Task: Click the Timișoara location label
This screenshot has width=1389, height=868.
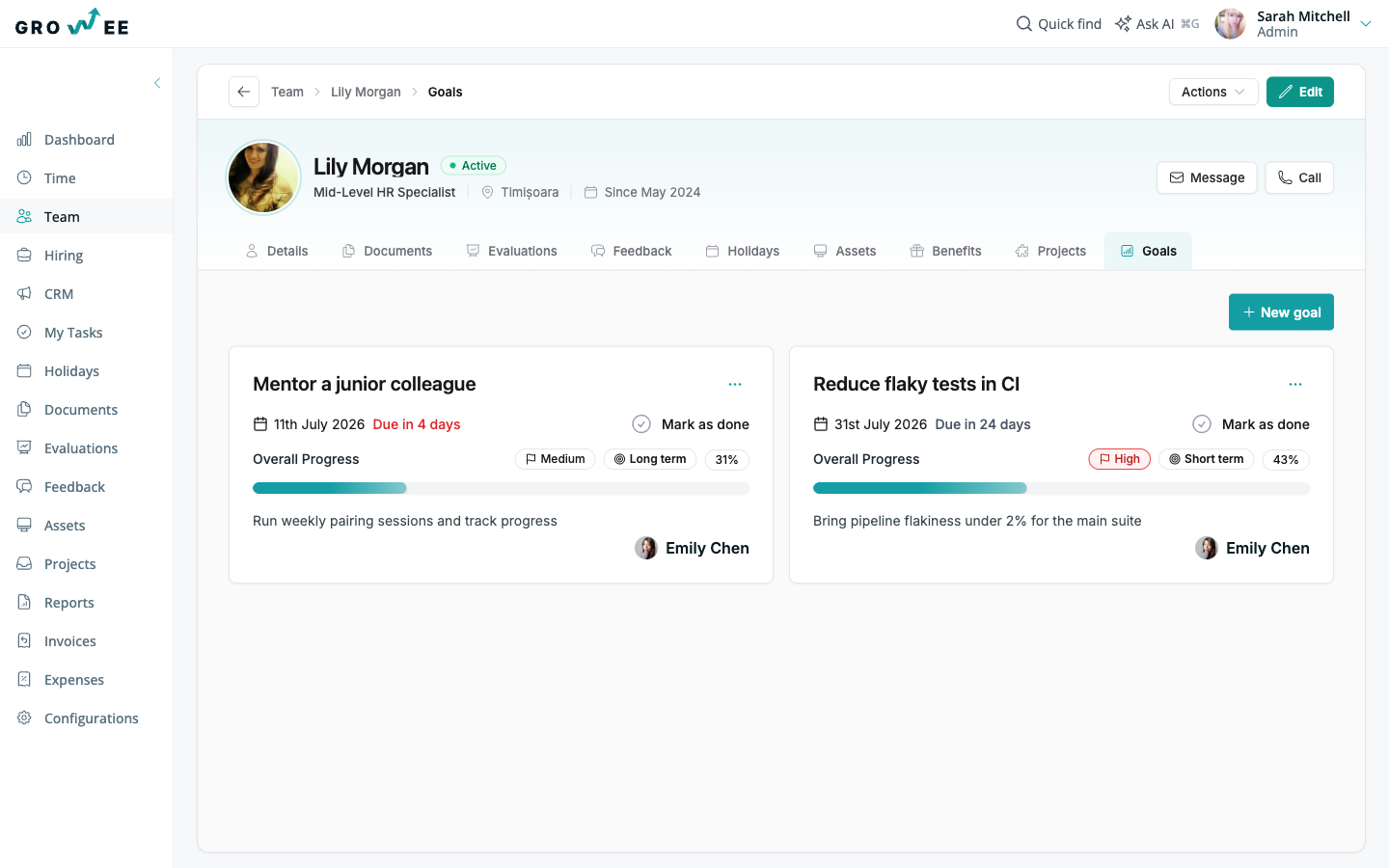Action: 530,192
